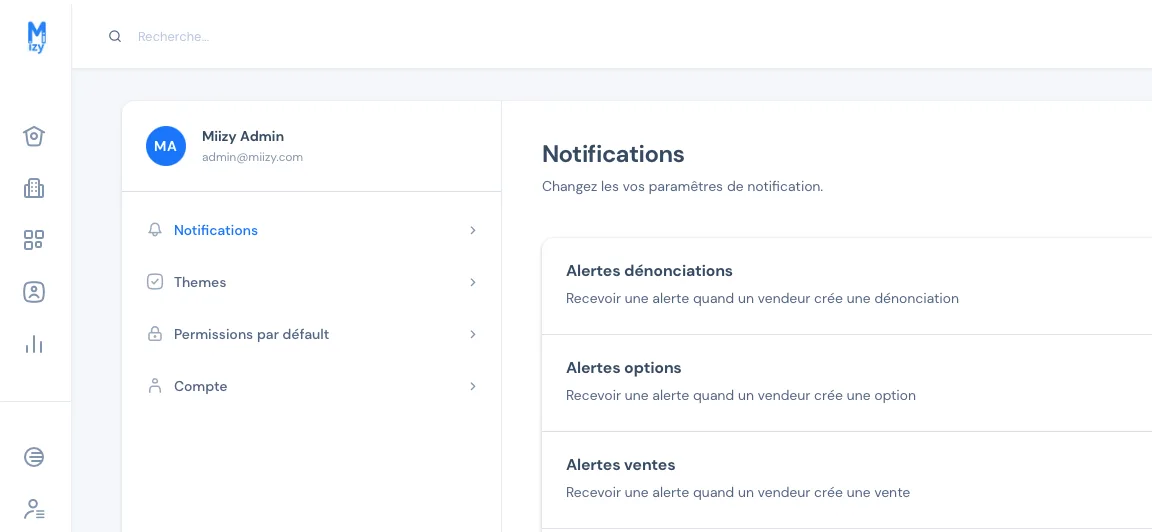Viewport: 1152px width, 532px height.
Task: Select the Themes settings menu item
Action: coord(312,282)
